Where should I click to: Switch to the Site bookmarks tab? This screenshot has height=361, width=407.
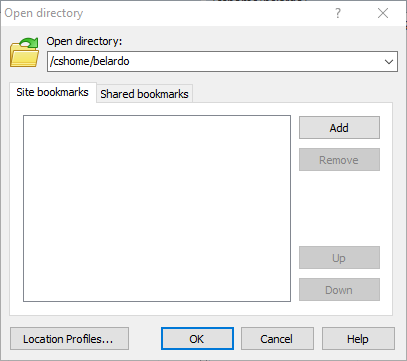click(53, 92)
